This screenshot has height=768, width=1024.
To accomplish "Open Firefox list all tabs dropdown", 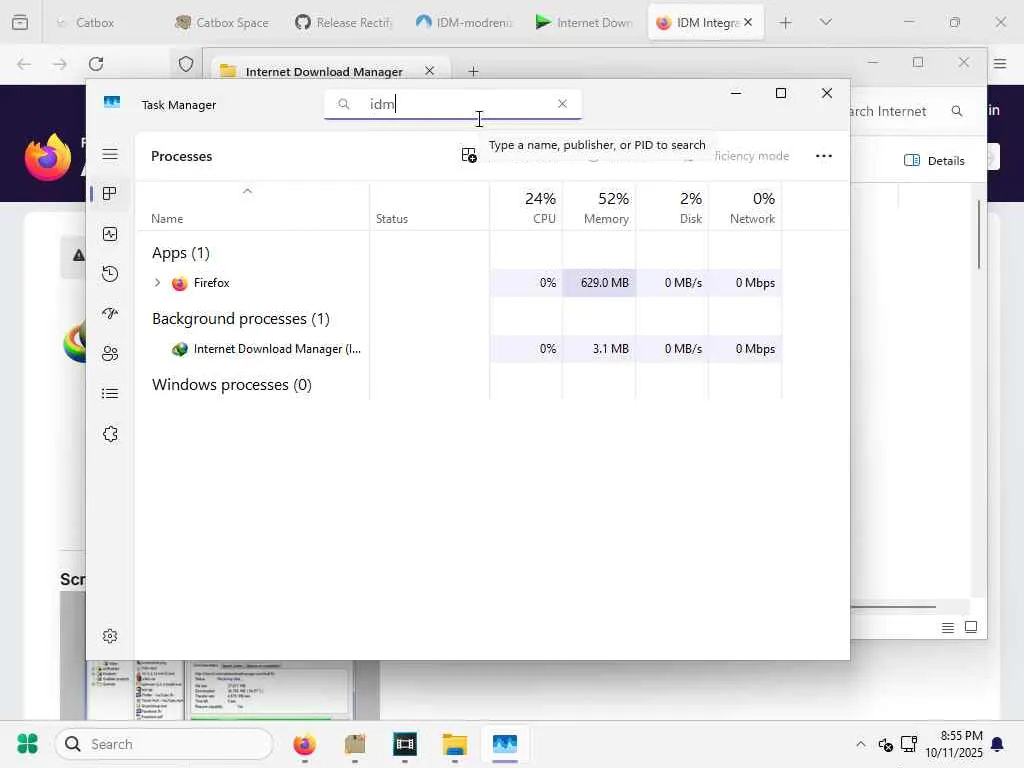I will (x=825, y=22).
